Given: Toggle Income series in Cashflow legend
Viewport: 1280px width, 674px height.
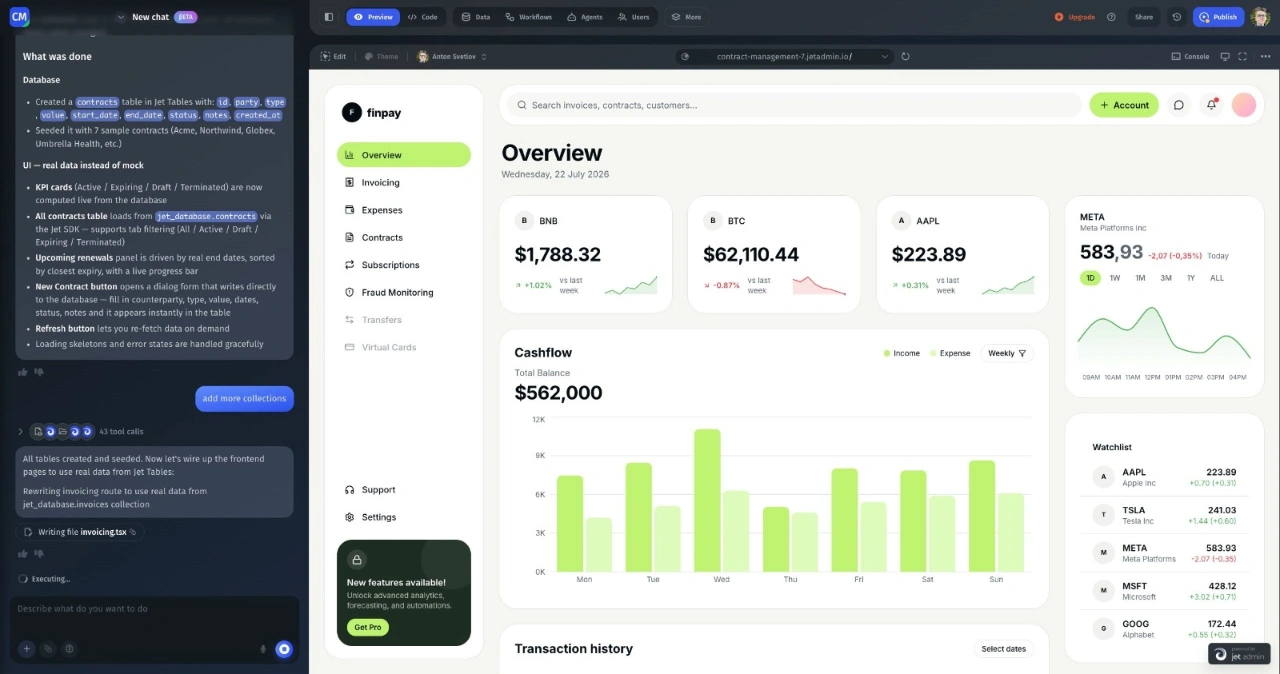Looking at the screenshot, I should click(902, 353).
